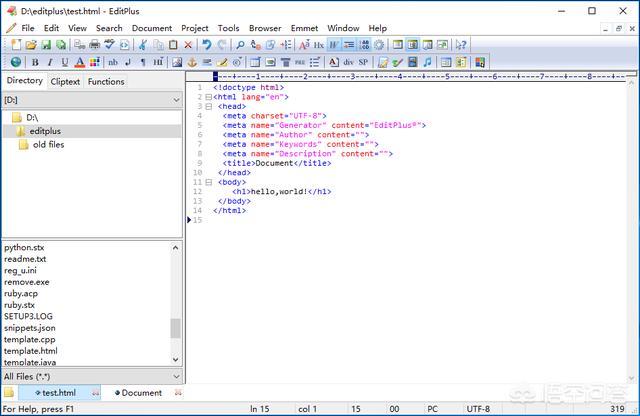The height and width of the screenshot is (416, 640).
Task: Collapse the head fold marker on line 3
Action: tap(208, 107)
